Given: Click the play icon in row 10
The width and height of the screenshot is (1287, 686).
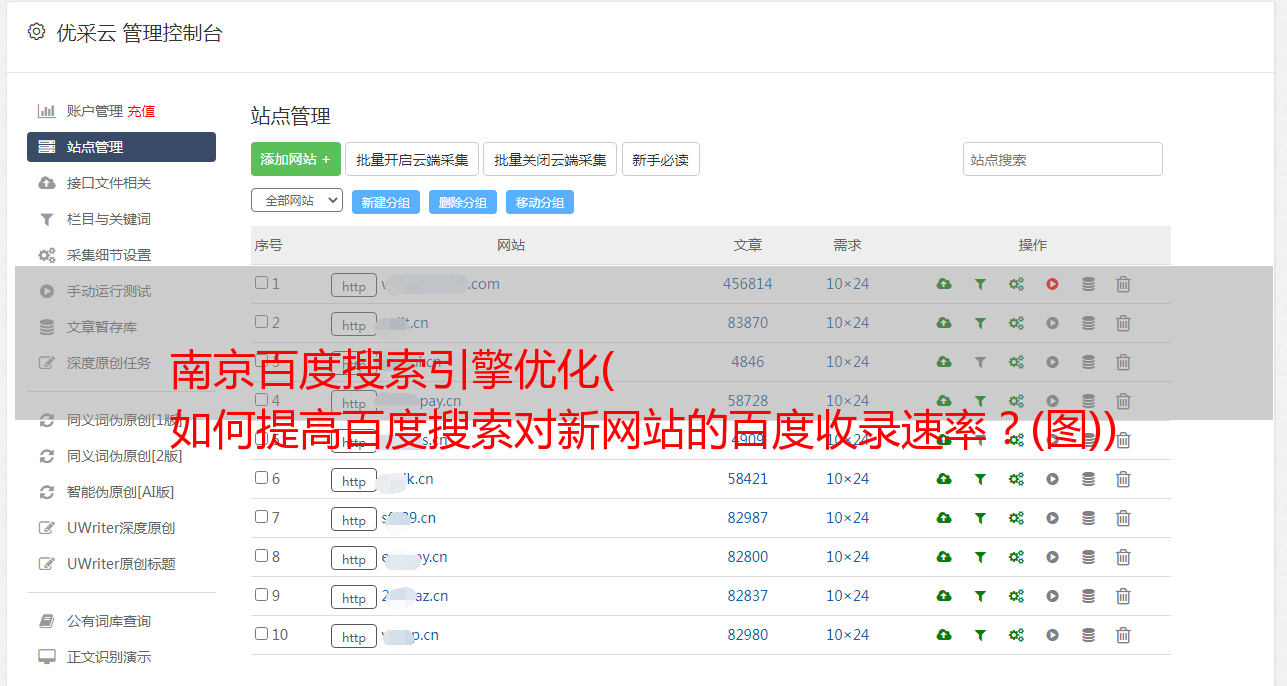Looking at the screenshot, I should [1052, 635].
